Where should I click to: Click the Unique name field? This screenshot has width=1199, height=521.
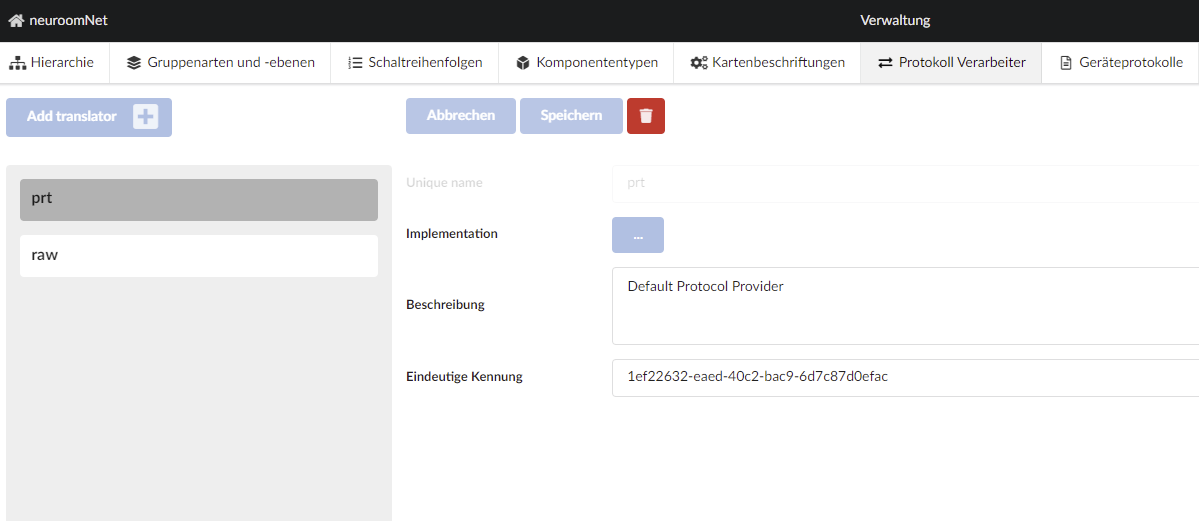tap(905, 184)
